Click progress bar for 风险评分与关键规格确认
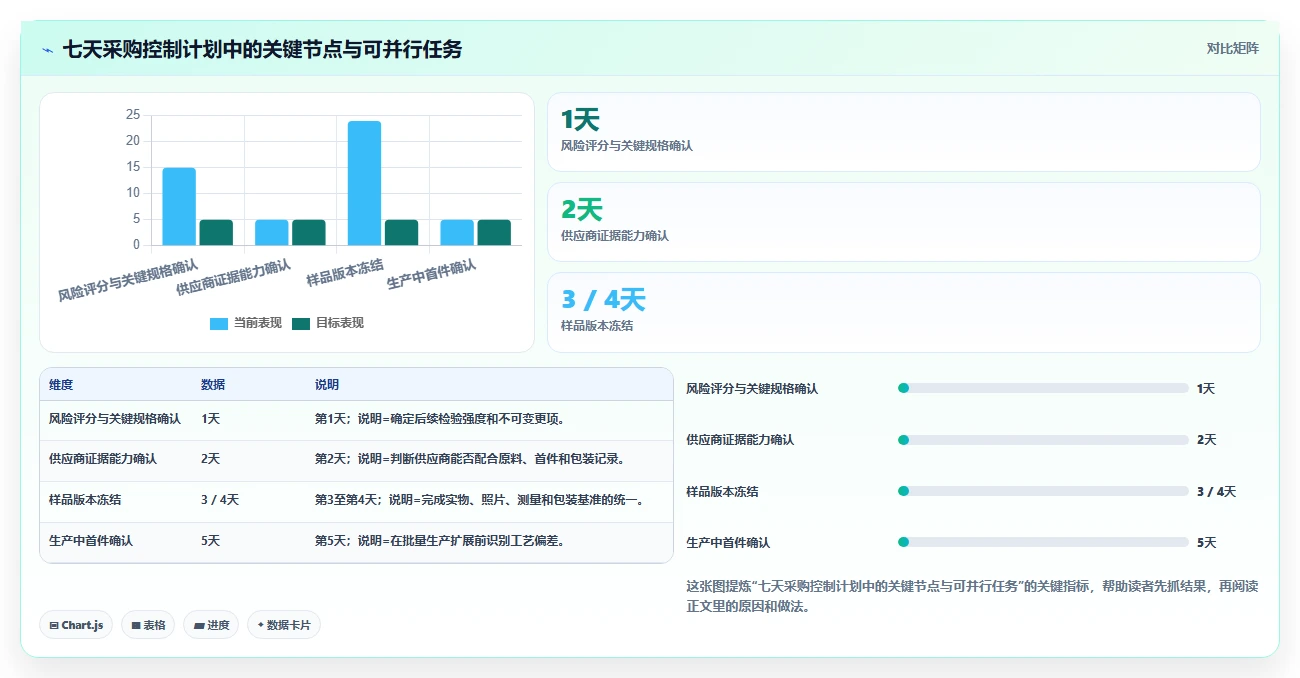Screen dimensions: 1300x678 click(x=1043, y=388)
